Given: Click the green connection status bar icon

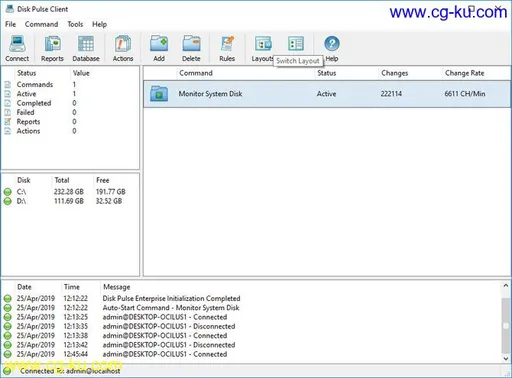Looking at the screenshot, I should [x=7, y=371].
